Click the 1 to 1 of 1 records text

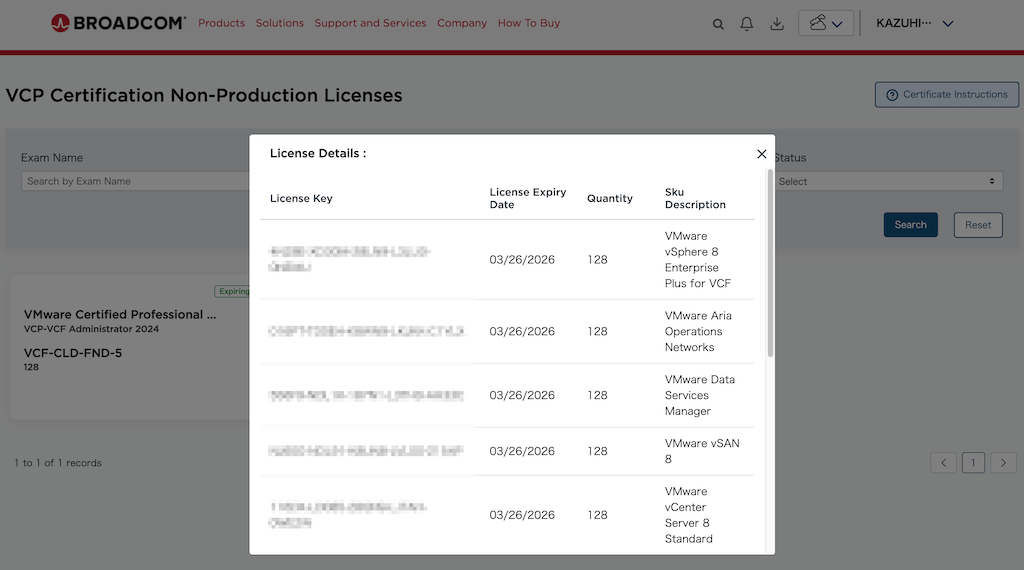point(58,463)
